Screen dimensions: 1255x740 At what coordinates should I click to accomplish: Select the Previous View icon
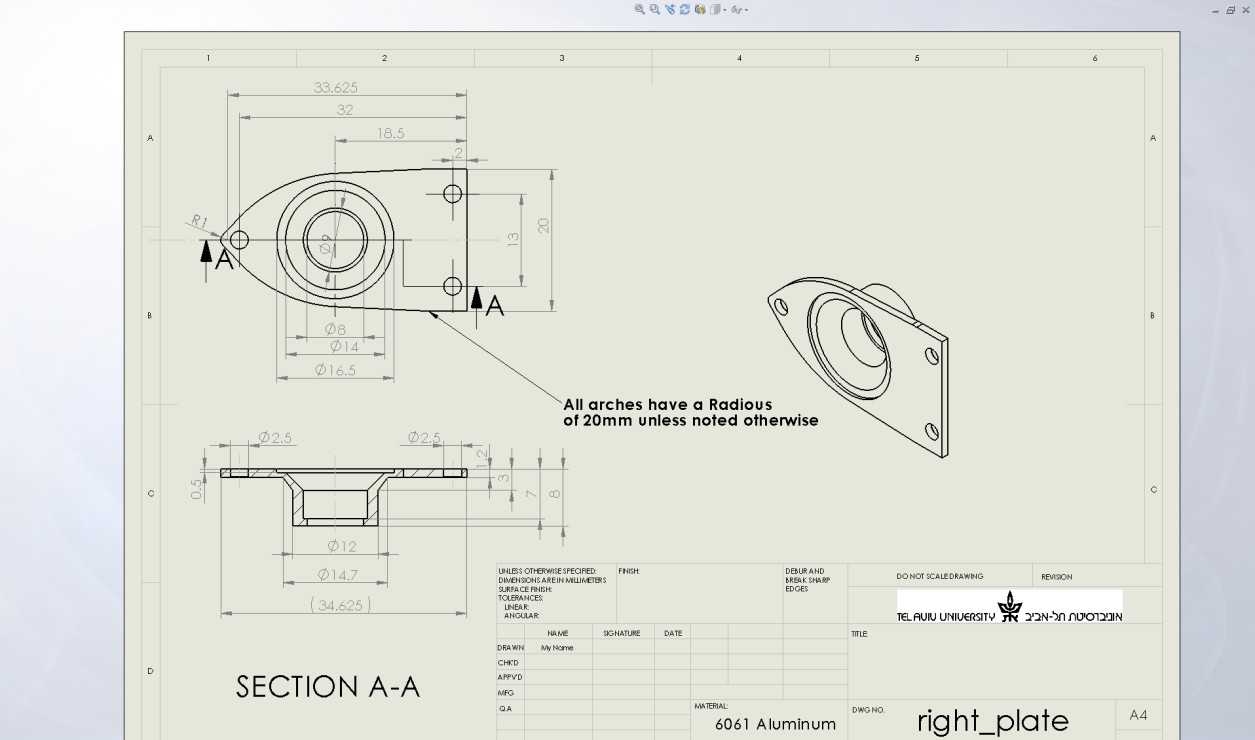click(x=669, y=9)
